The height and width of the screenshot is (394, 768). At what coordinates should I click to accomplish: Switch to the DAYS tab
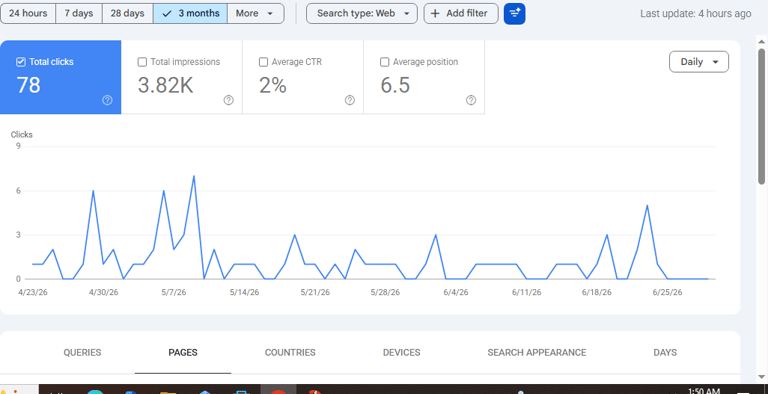tap(665, 352)
